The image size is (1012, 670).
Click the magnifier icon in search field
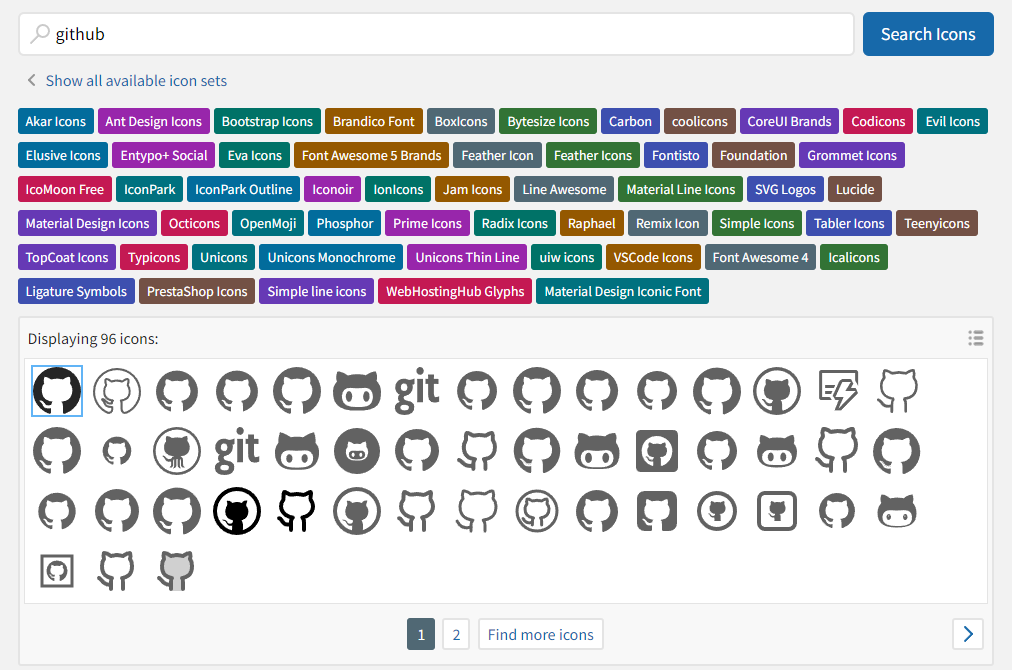(40, 34)
